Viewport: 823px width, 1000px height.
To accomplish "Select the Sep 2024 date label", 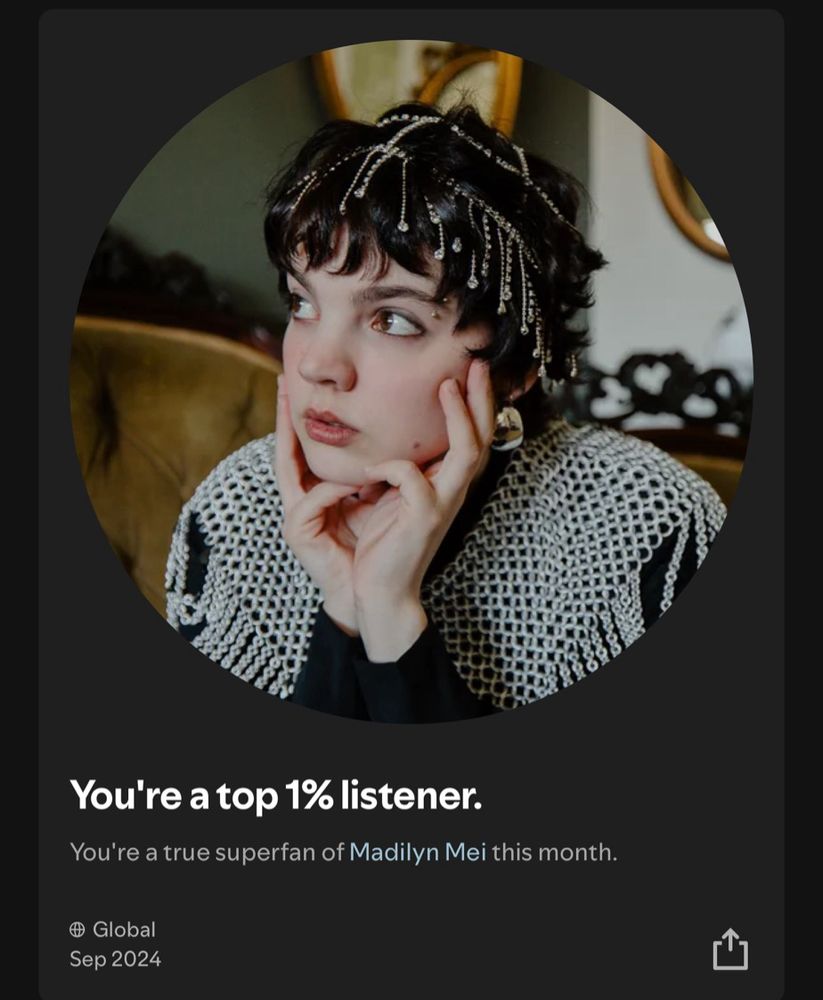I will [115, 959].
